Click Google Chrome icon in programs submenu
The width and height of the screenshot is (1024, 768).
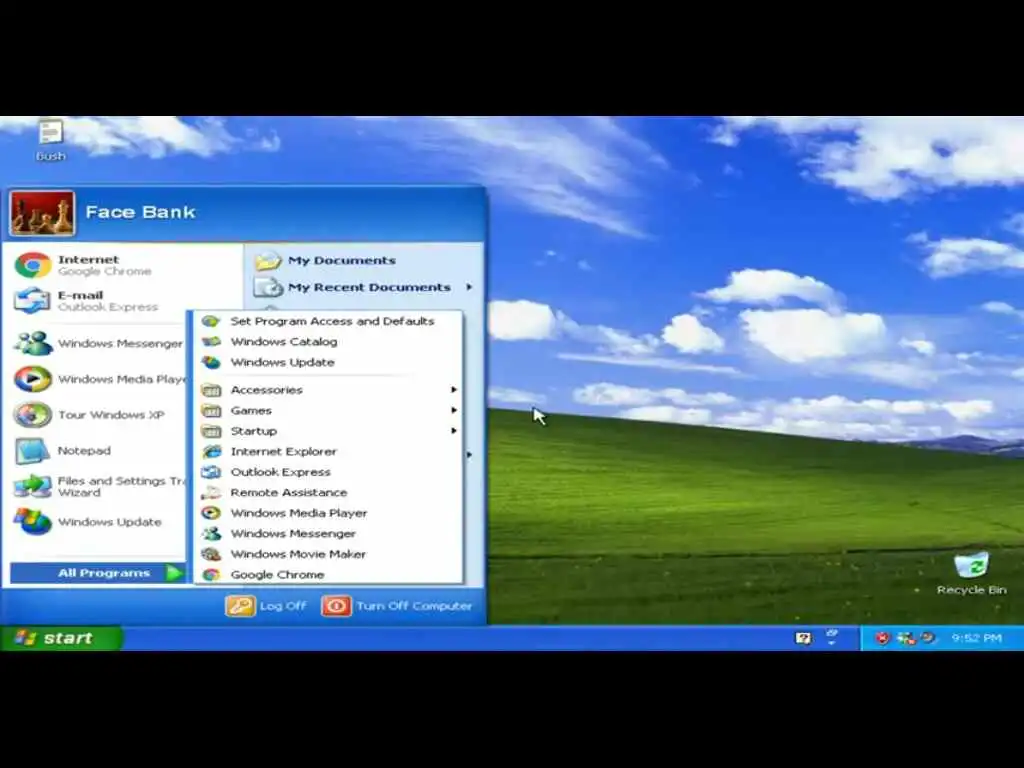(x=211, y=575)
